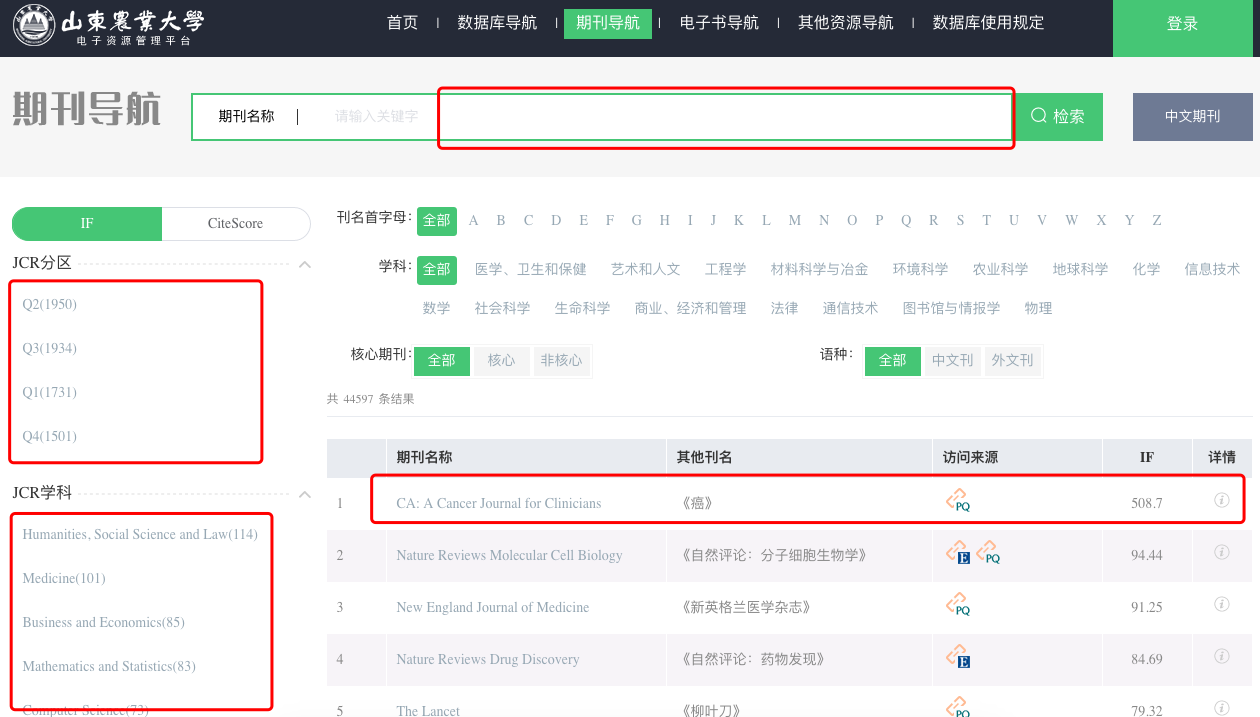
Task: Click the info icon for New England Journal of Medicine
Action: (x=1221, y=604)
